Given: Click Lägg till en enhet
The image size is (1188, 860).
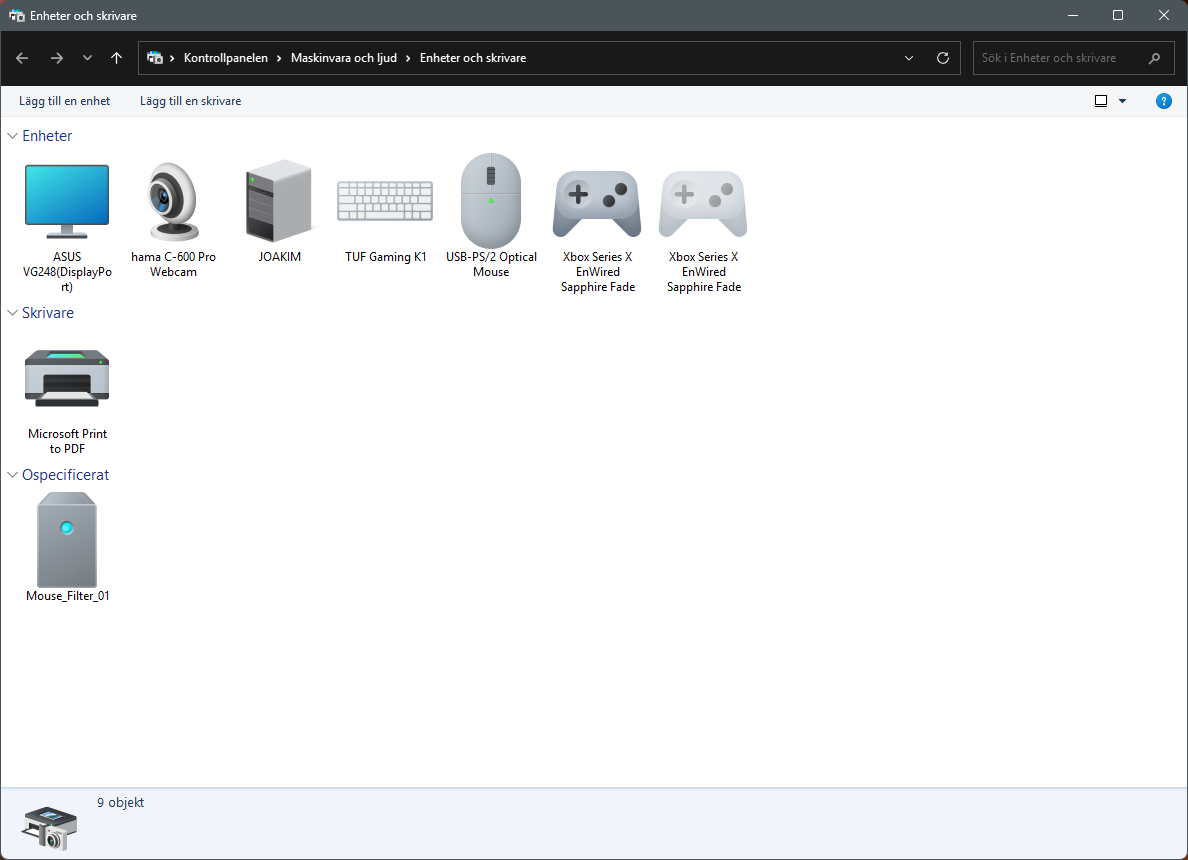Looking at the screenshot, I should pos(64,101).
